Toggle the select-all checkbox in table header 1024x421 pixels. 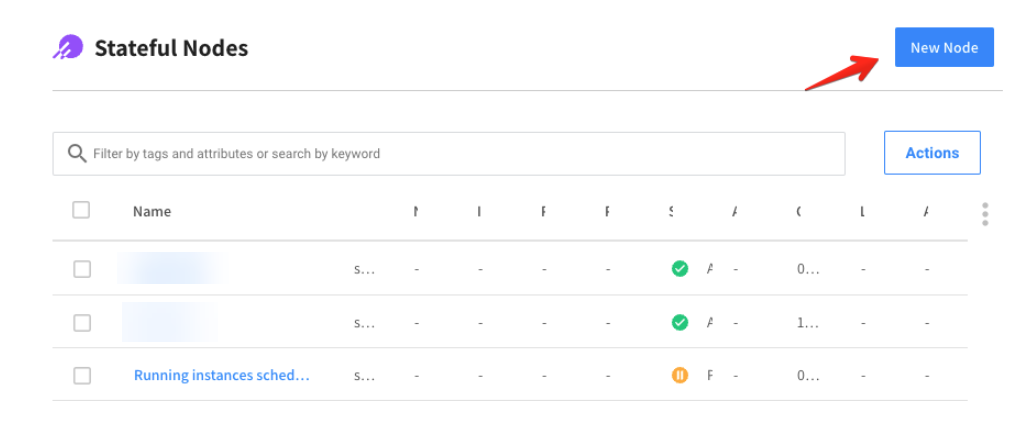tap(81, 210)
